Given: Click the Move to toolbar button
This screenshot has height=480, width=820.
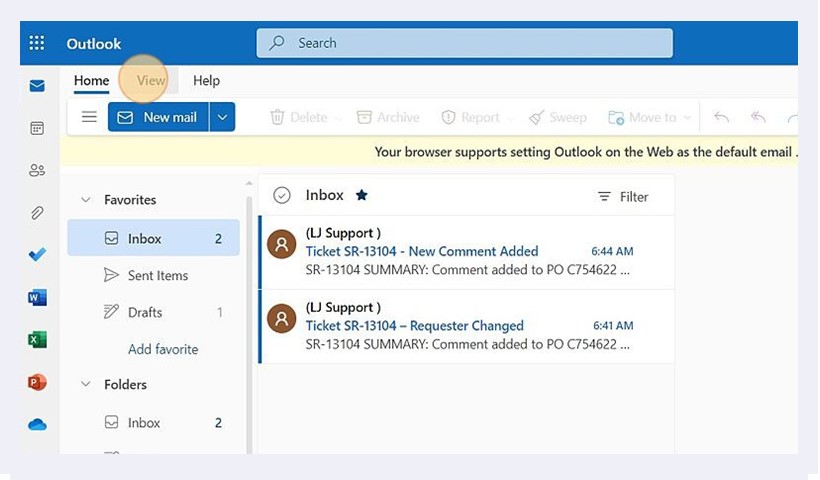Looking at the screenshot, I should click(x=643, y=117).
